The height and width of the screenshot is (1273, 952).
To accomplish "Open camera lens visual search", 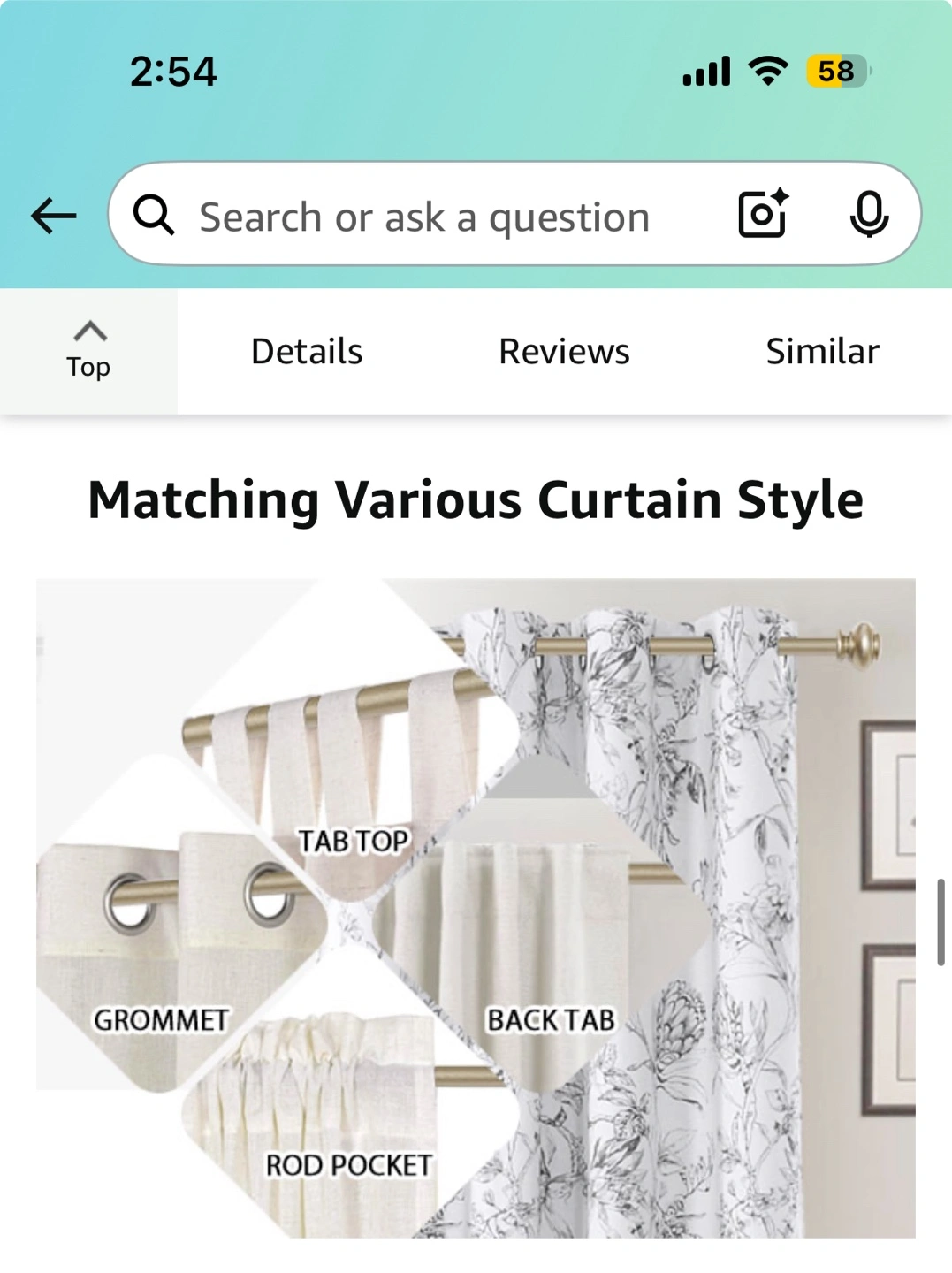I will tap(763, 213).
